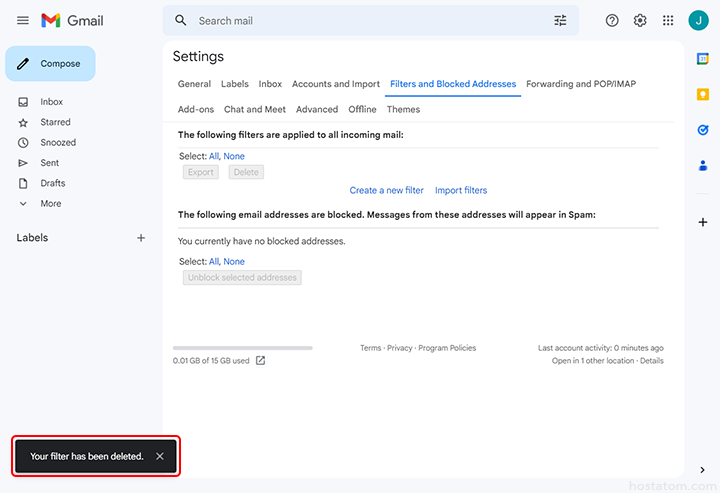The image size is (720, 493).
Task: Open the Google apps grid
Action: pyautogui.click(x=668, y=21)
